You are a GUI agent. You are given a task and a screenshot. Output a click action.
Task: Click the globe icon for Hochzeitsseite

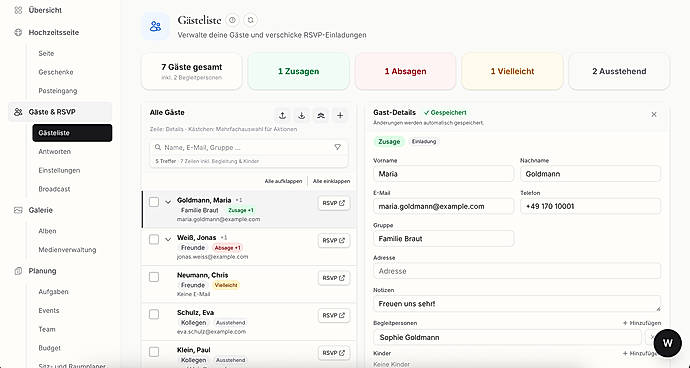(x=18, y=33)
